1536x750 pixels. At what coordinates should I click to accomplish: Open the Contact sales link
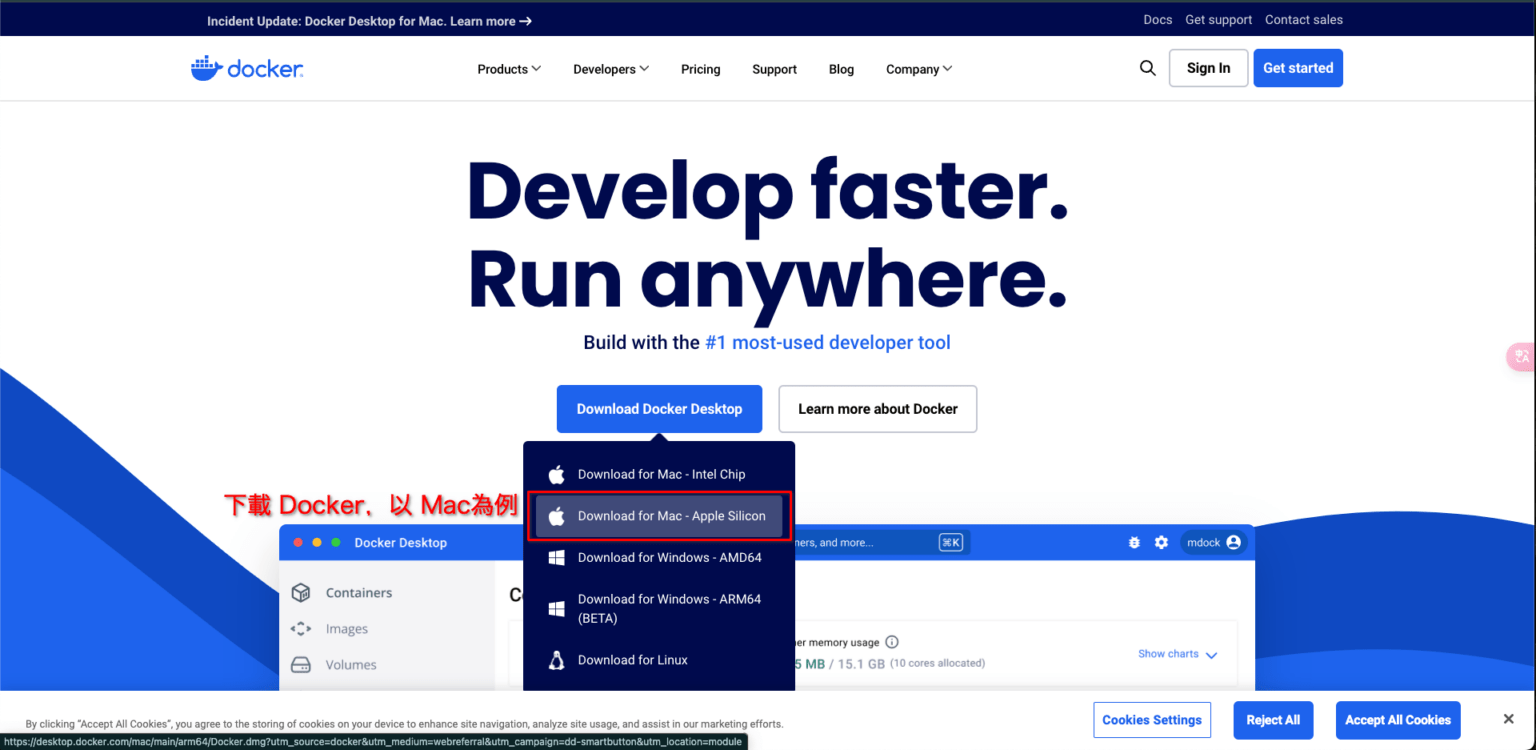1304,20
